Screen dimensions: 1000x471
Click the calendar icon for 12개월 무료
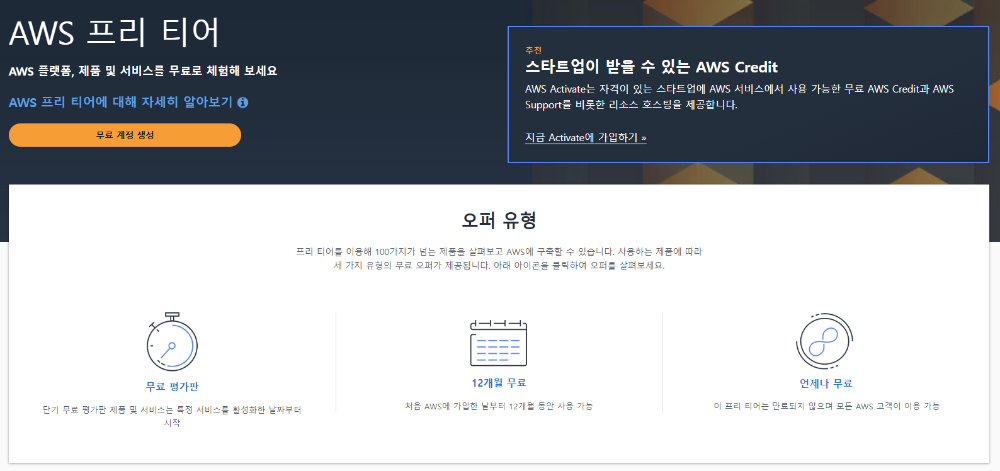[x=499, y=342]
